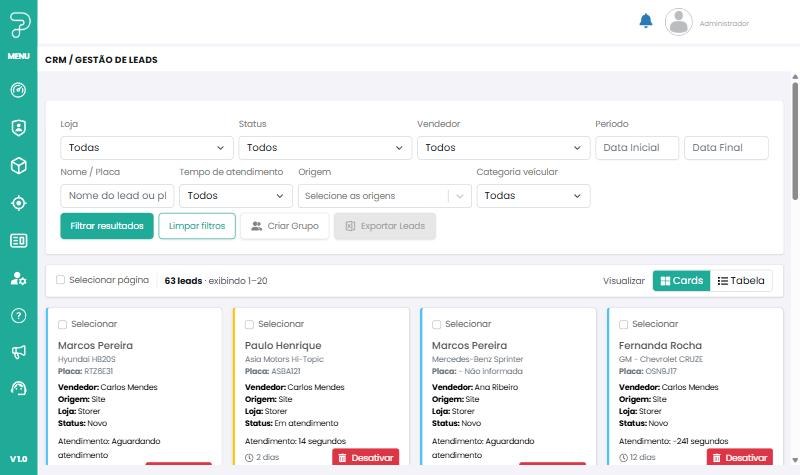Viewport: 800px width, 475px height.
Task: Click the CRM / GESTÃO DE LEADS breadcrumb
Action: pos(101,60)
